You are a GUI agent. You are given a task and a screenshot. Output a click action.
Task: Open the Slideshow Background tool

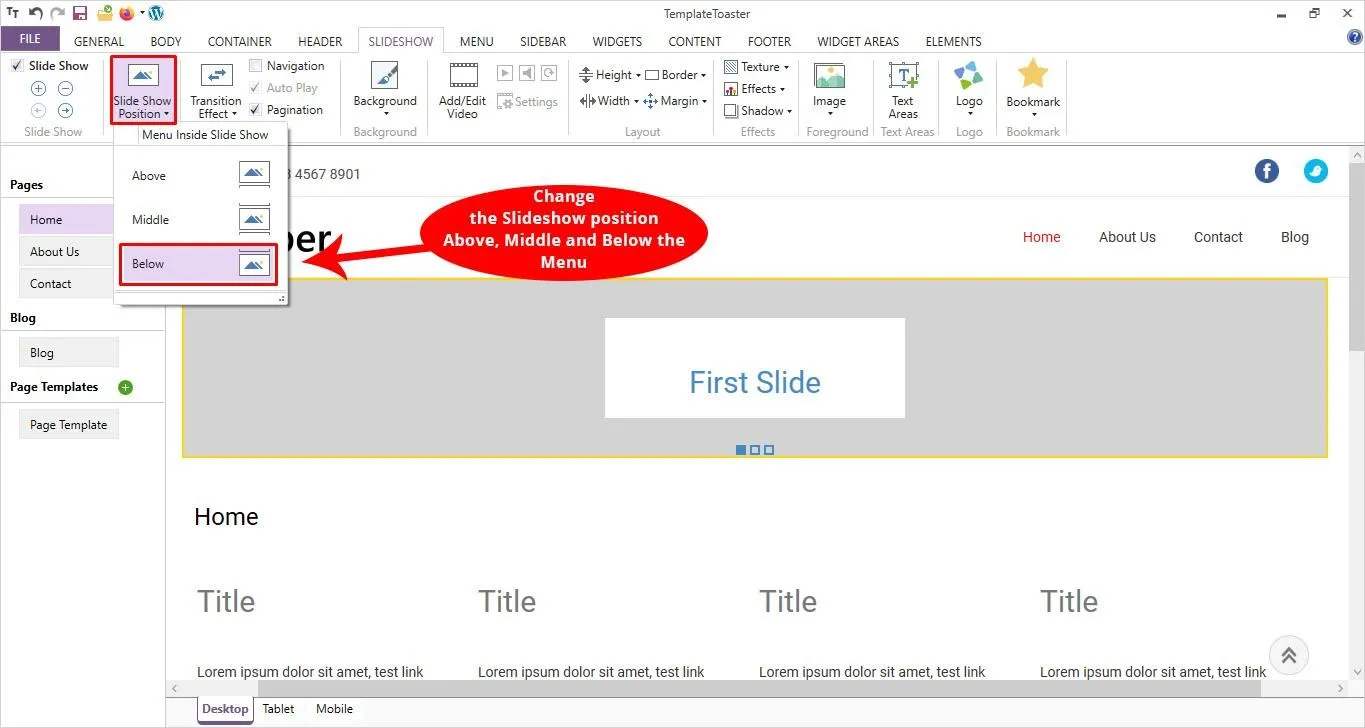tap(385, 77)
